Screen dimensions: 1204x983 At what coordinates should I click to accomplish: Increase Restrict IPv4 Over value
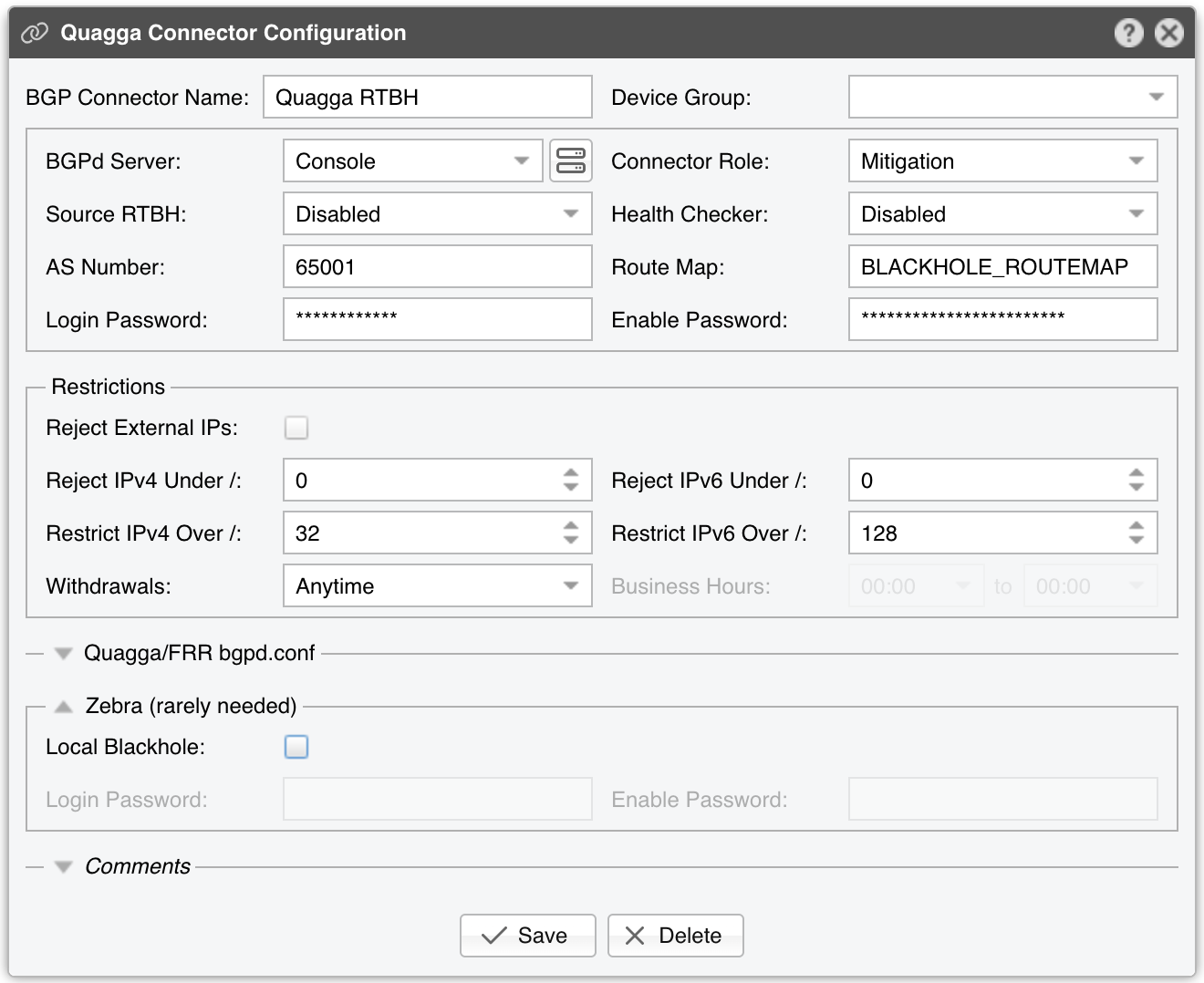(x=571, y=525)
